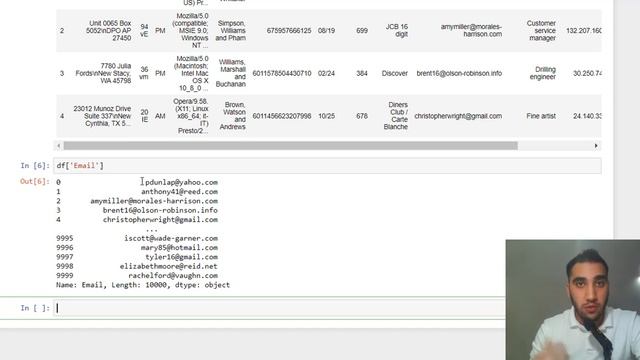Click email pdunlap@yahoo.com in output
The image size is (640, 360).
tap(182, 182)
